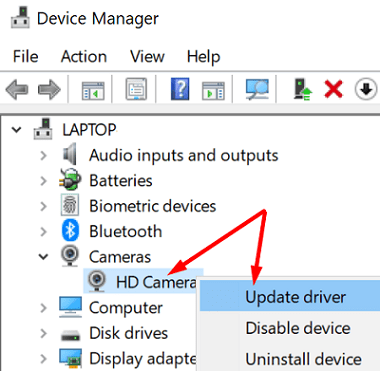
Task: Click the monitor icon beside Computer
Action: tap(70, 307)
